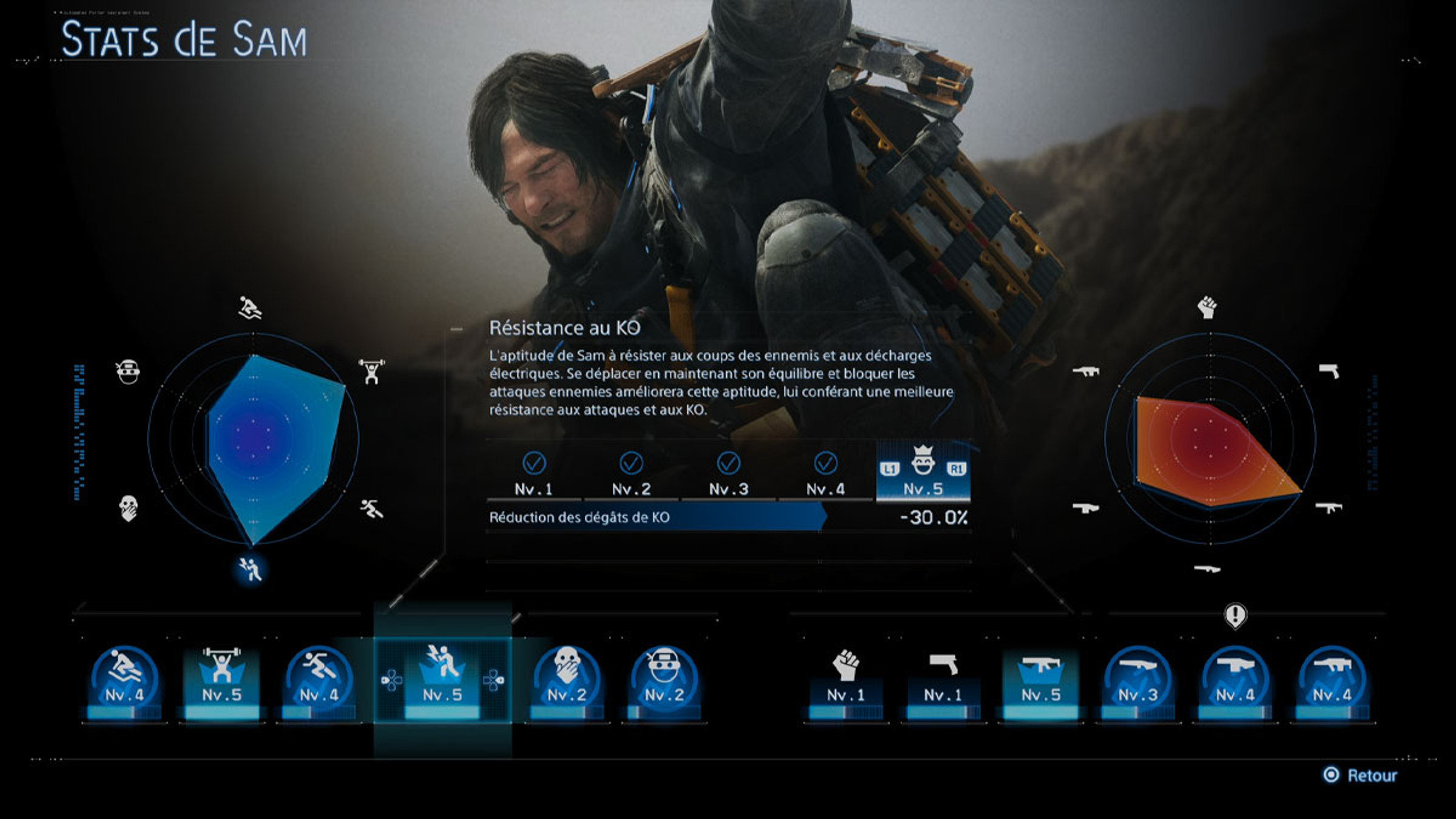1456x819 pixels.
Task: Click the -30.0% value
Action: [934, 517]
